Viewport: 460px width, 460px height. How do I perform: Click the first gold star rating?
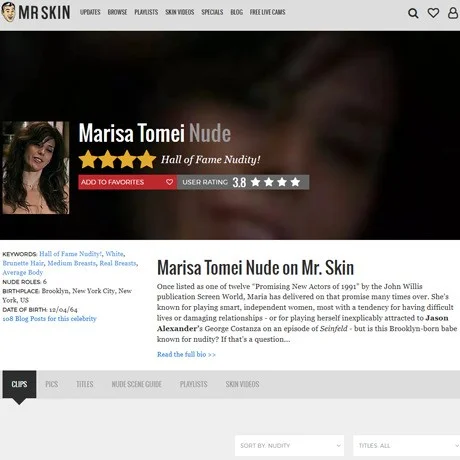pos(88,159)
